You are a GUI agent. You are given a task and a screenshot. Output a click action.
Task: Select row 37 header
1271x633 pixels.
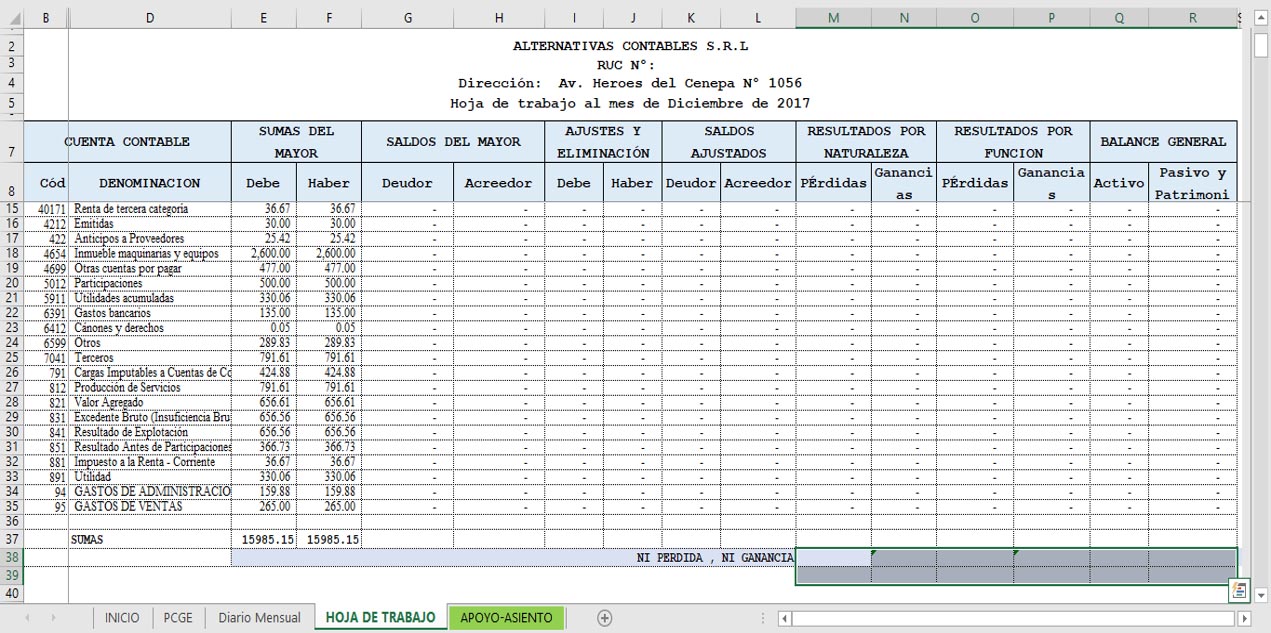11,539
